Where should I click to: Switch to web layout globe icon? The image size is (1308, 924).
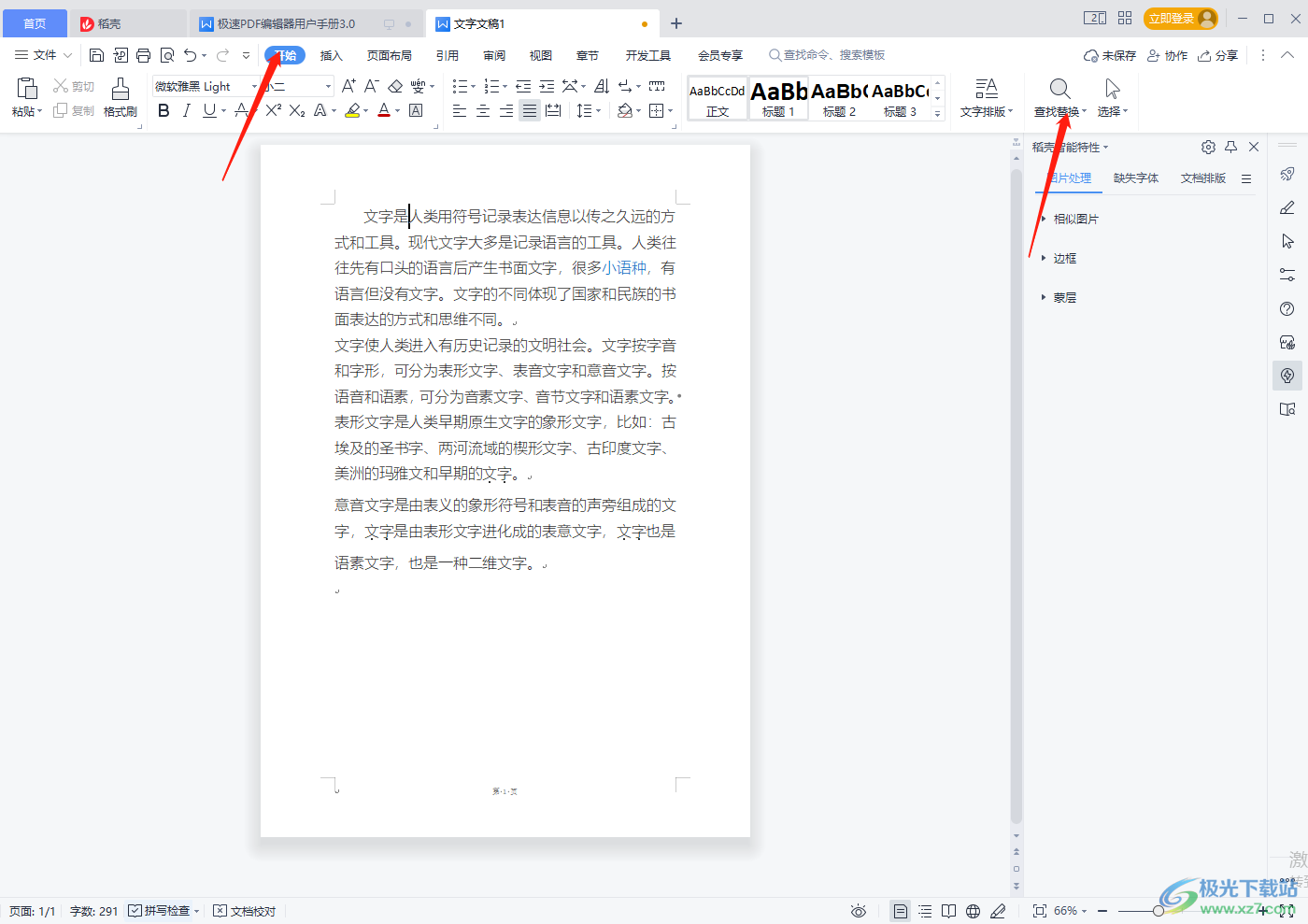pyautogui.click(x=973, y=911)
